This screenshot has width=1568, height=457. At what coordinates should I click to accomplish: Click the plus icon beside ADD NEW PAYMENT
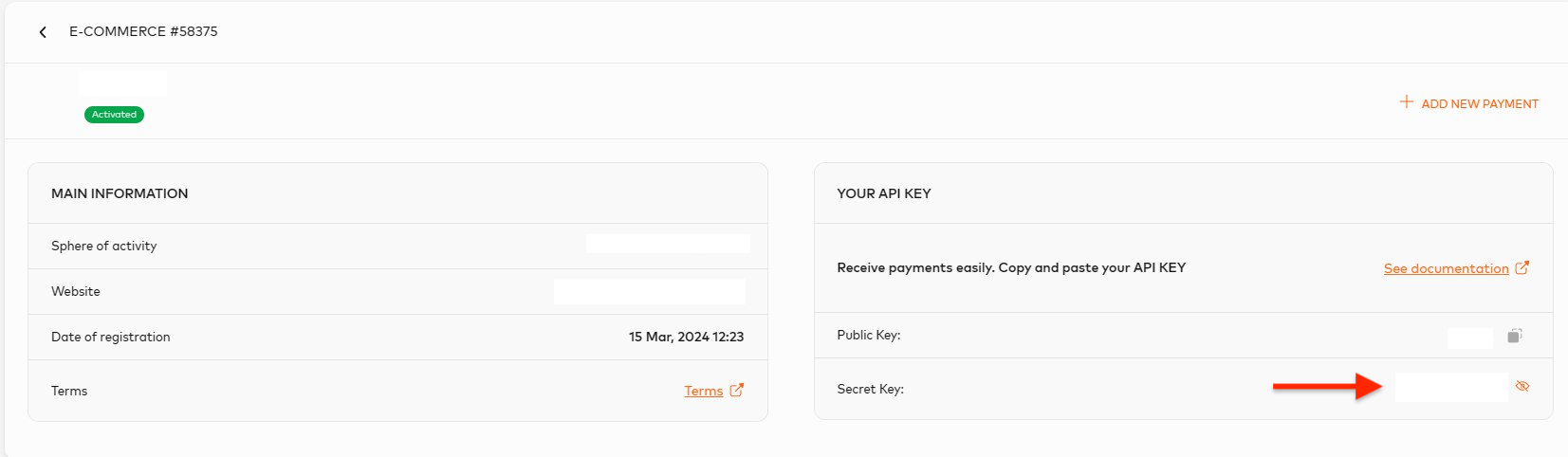(x=1407, y=101)
